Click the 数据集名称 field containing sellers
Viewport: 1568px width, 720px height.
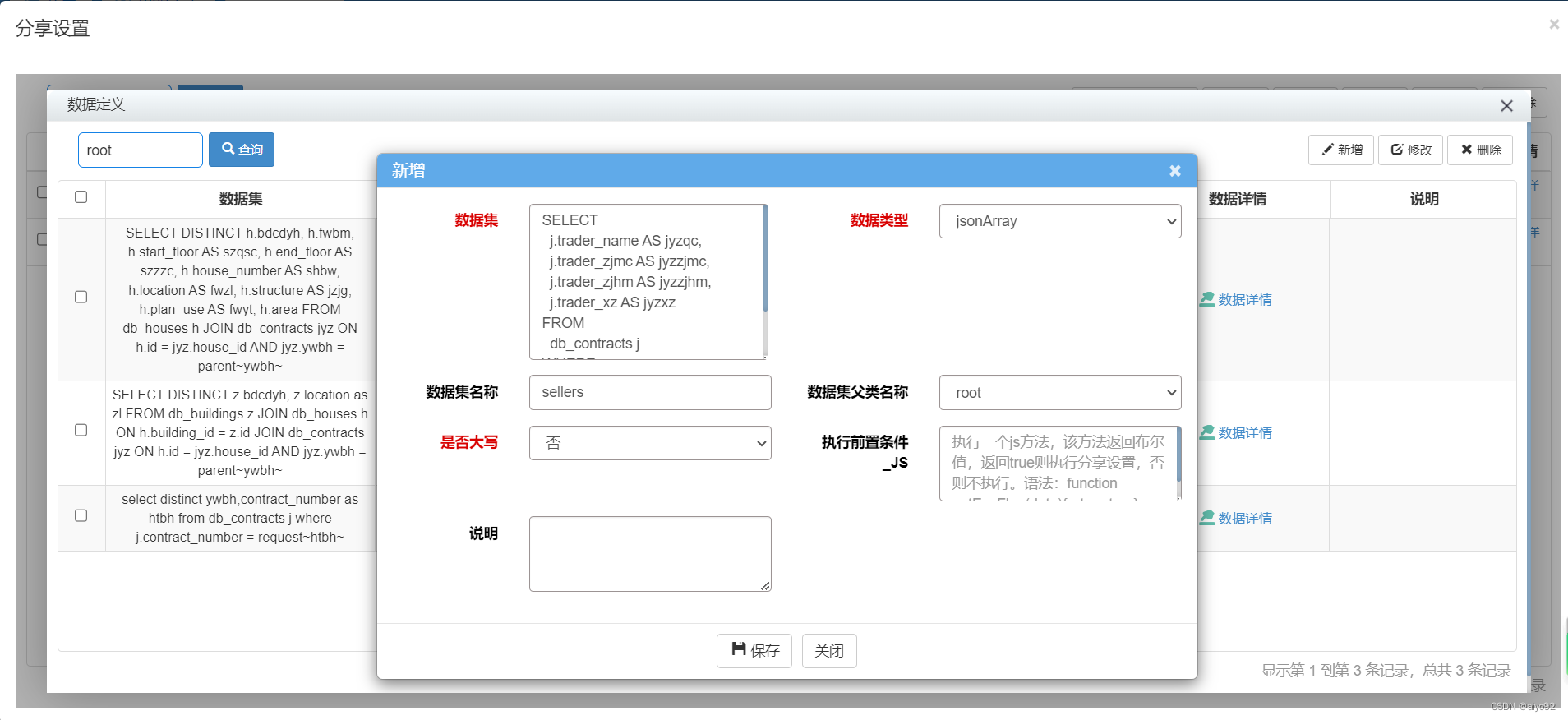tap(650, 392)
